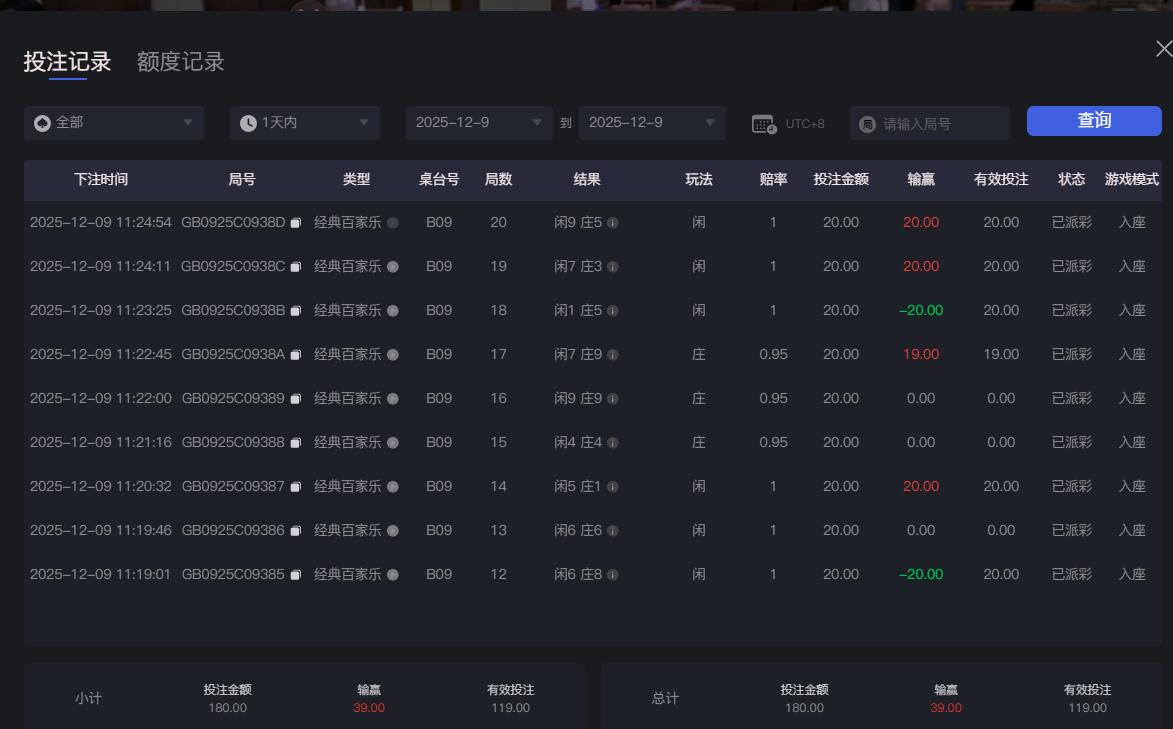This screenshot has height=729, width=1173.
Task: Open info icon beside result 闲7 庄9
Action: [612, 354]
